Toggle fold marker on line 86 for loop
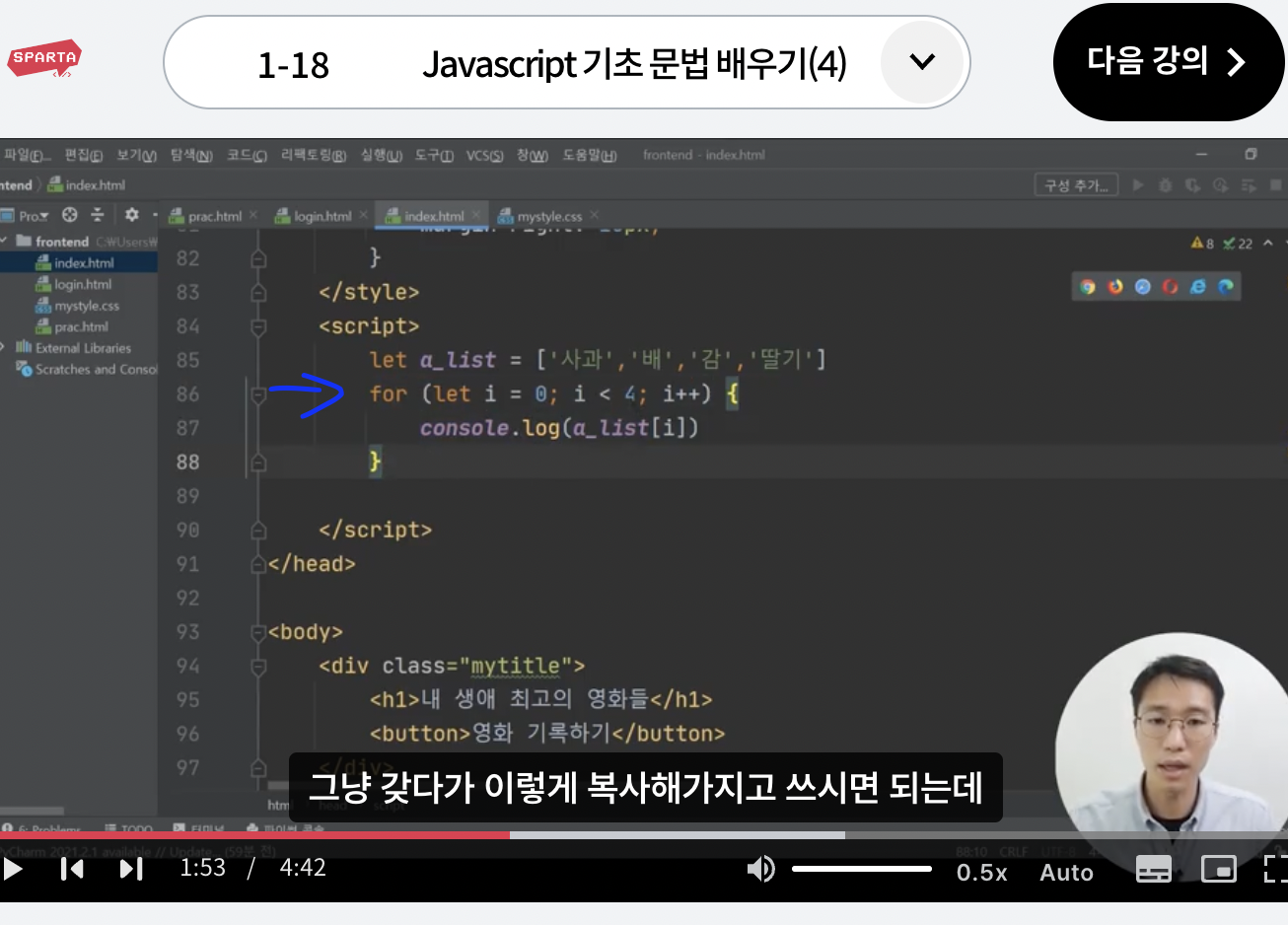 tap(258, 394)
